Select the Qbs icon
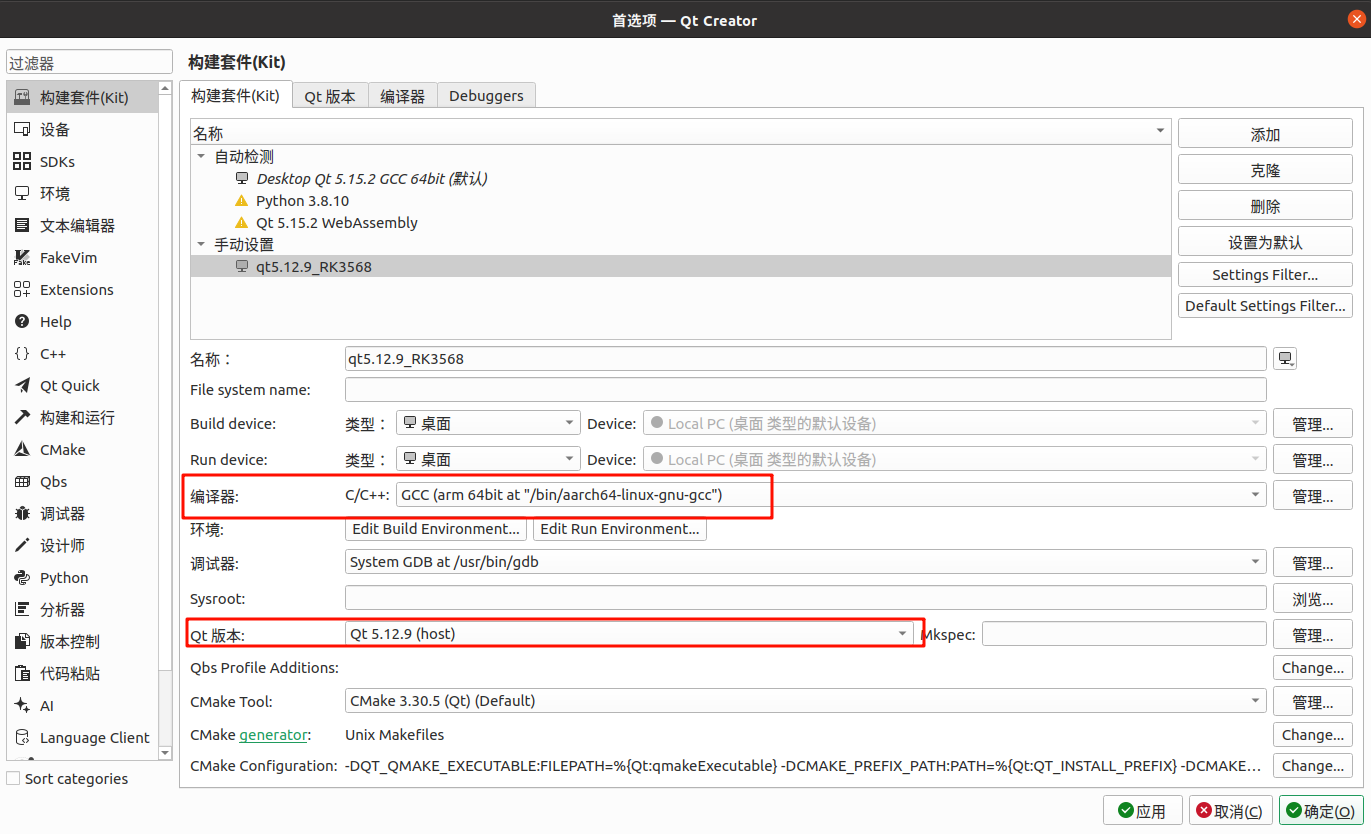The image size is (1371, 834). coord(21,481)
